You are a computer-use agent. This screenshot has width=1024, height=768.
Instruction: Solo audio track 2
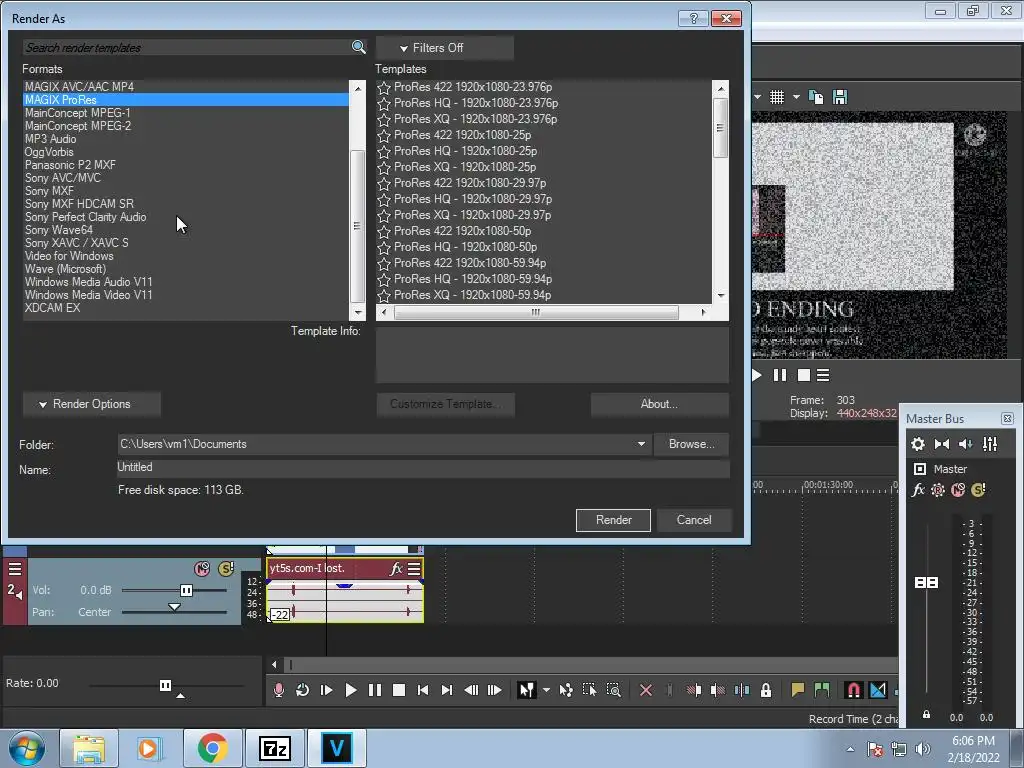[226, 568]
